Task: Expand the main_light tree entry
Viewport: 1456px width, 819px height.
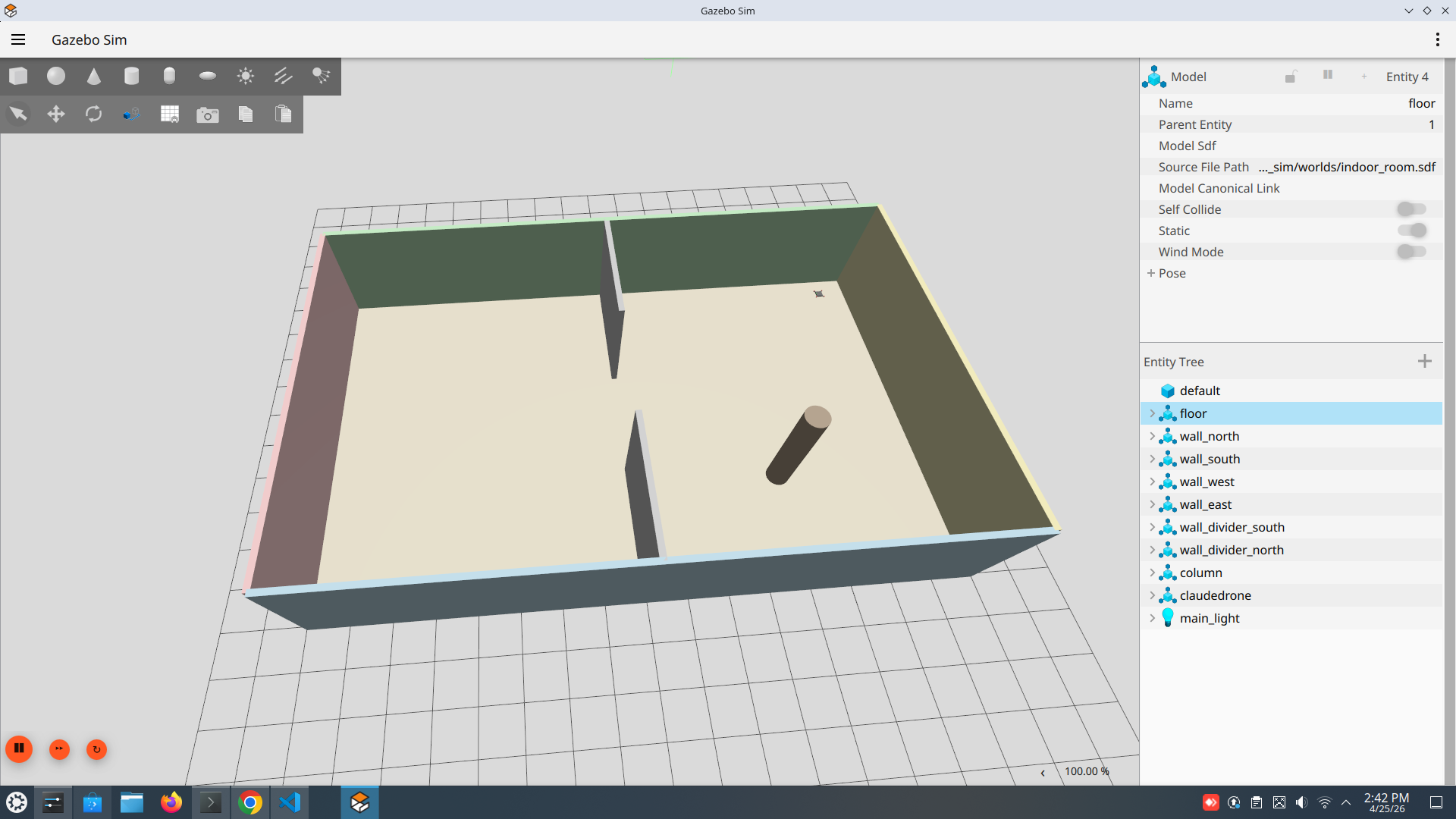Action: point(1153,618)
